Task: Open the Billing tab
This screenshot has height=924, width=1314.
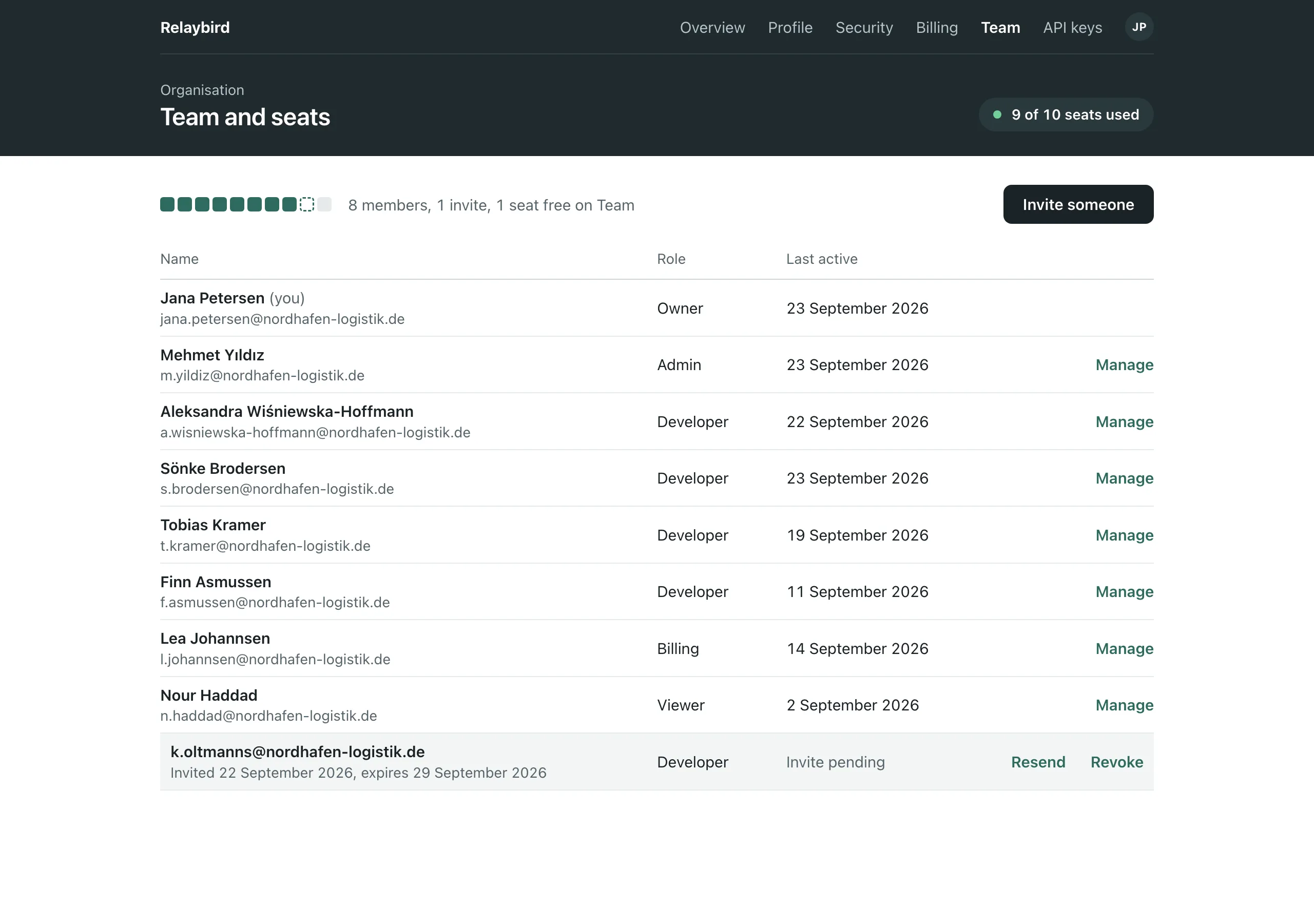Action: (937, 28)
